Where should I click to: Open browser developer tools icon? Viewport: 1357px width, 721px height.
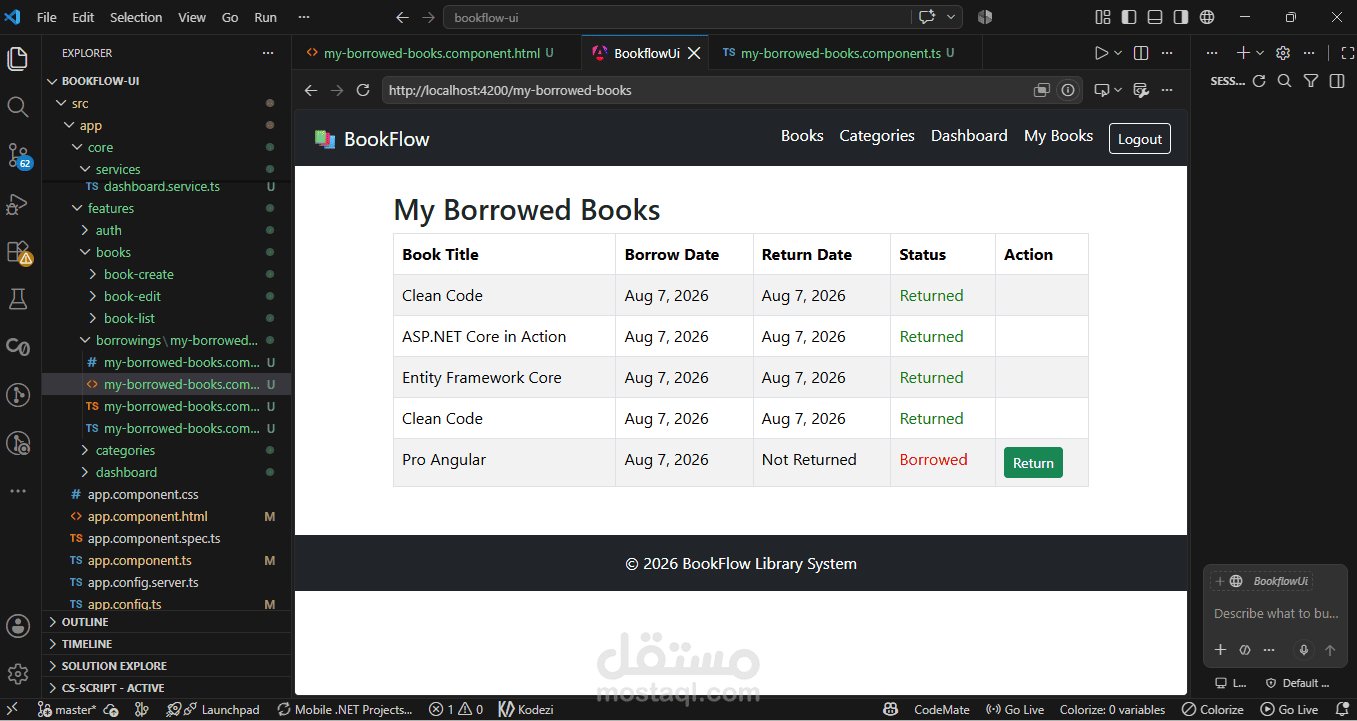1141,90
